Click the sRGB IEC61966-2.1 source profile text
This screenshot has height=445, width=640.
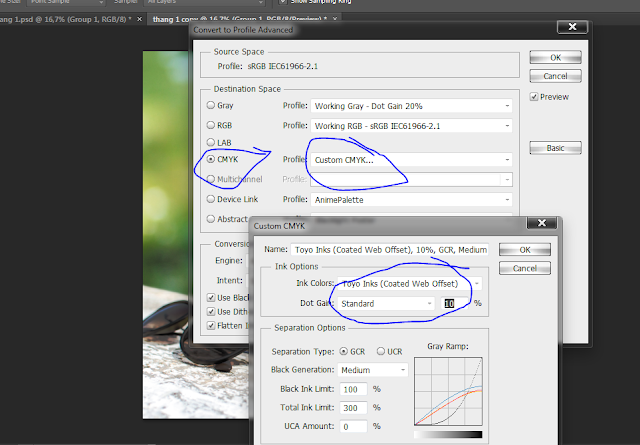[282, 66]
